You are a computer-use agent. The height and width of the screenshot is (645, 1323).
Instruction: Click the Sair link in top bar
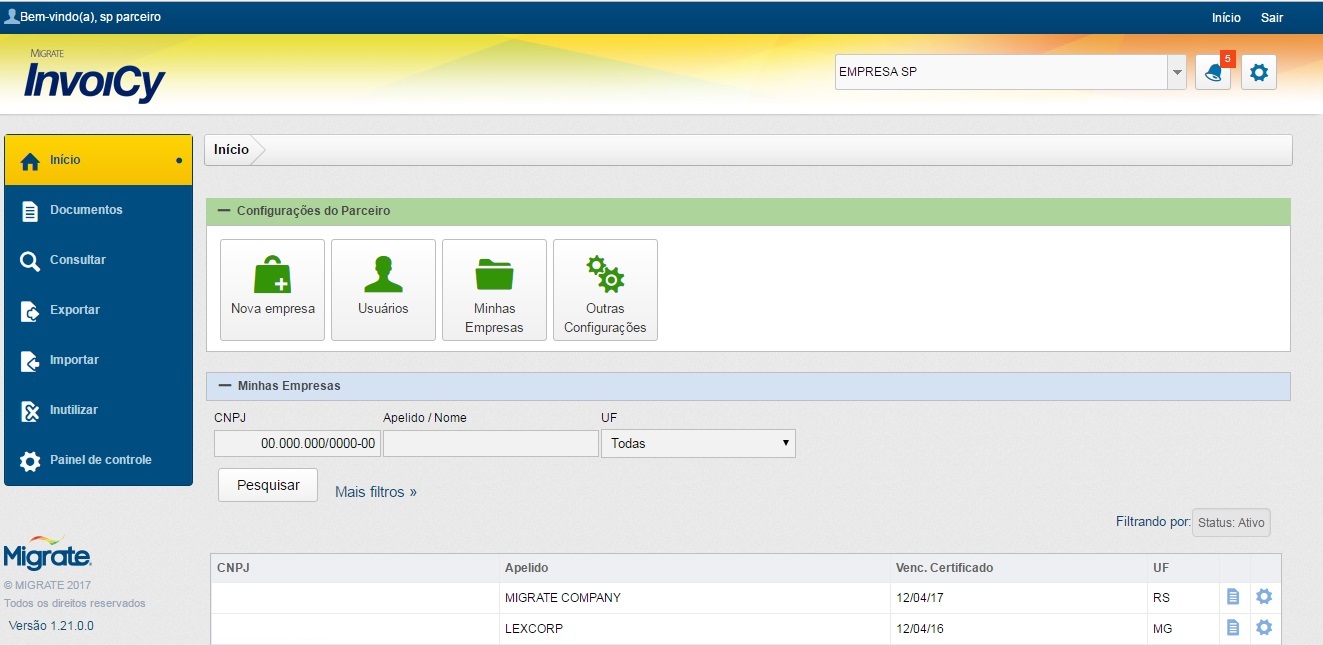pos(1272,18)
